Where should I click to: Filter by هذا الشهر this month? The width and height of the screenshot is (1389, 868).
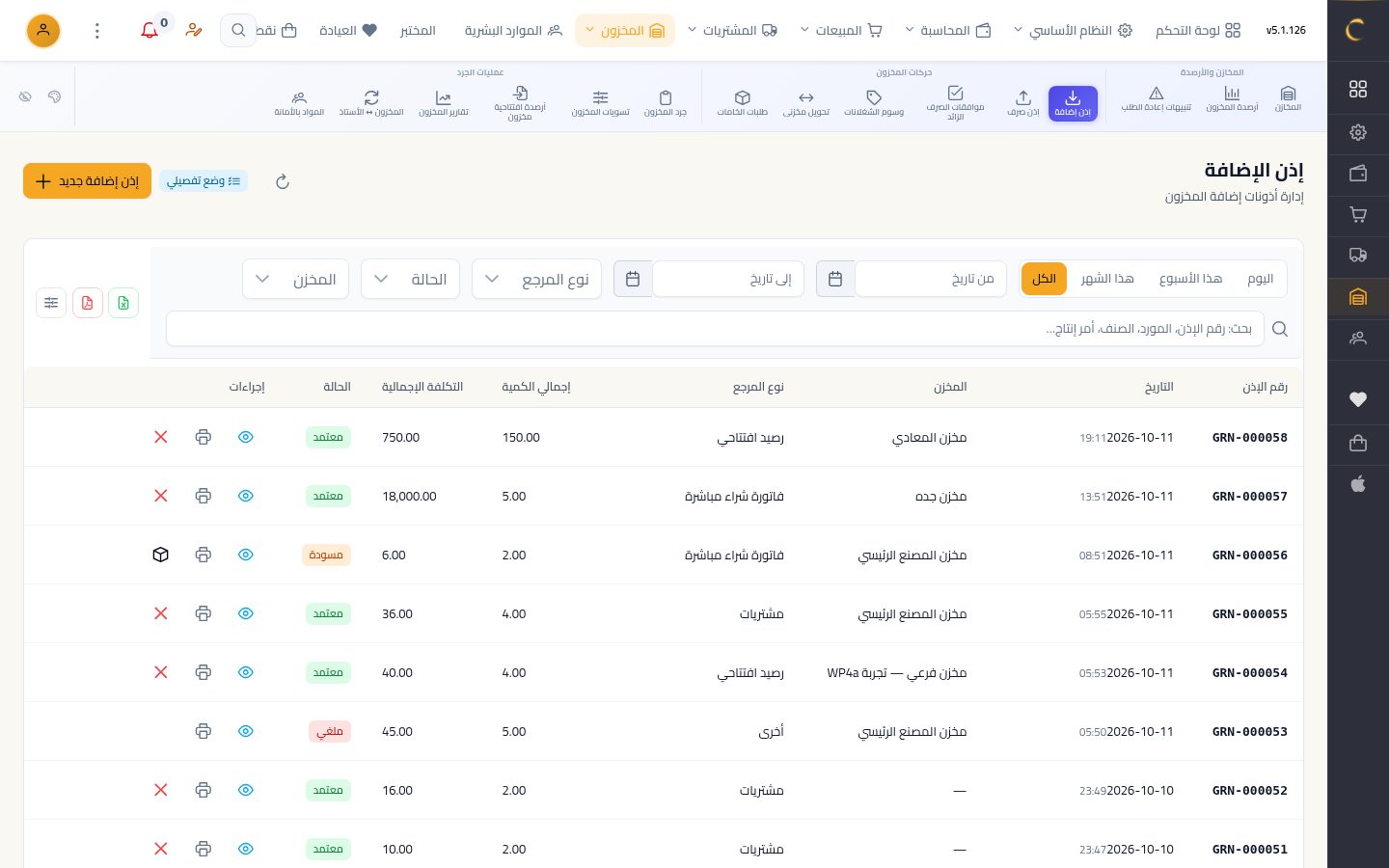point(1106,279)
